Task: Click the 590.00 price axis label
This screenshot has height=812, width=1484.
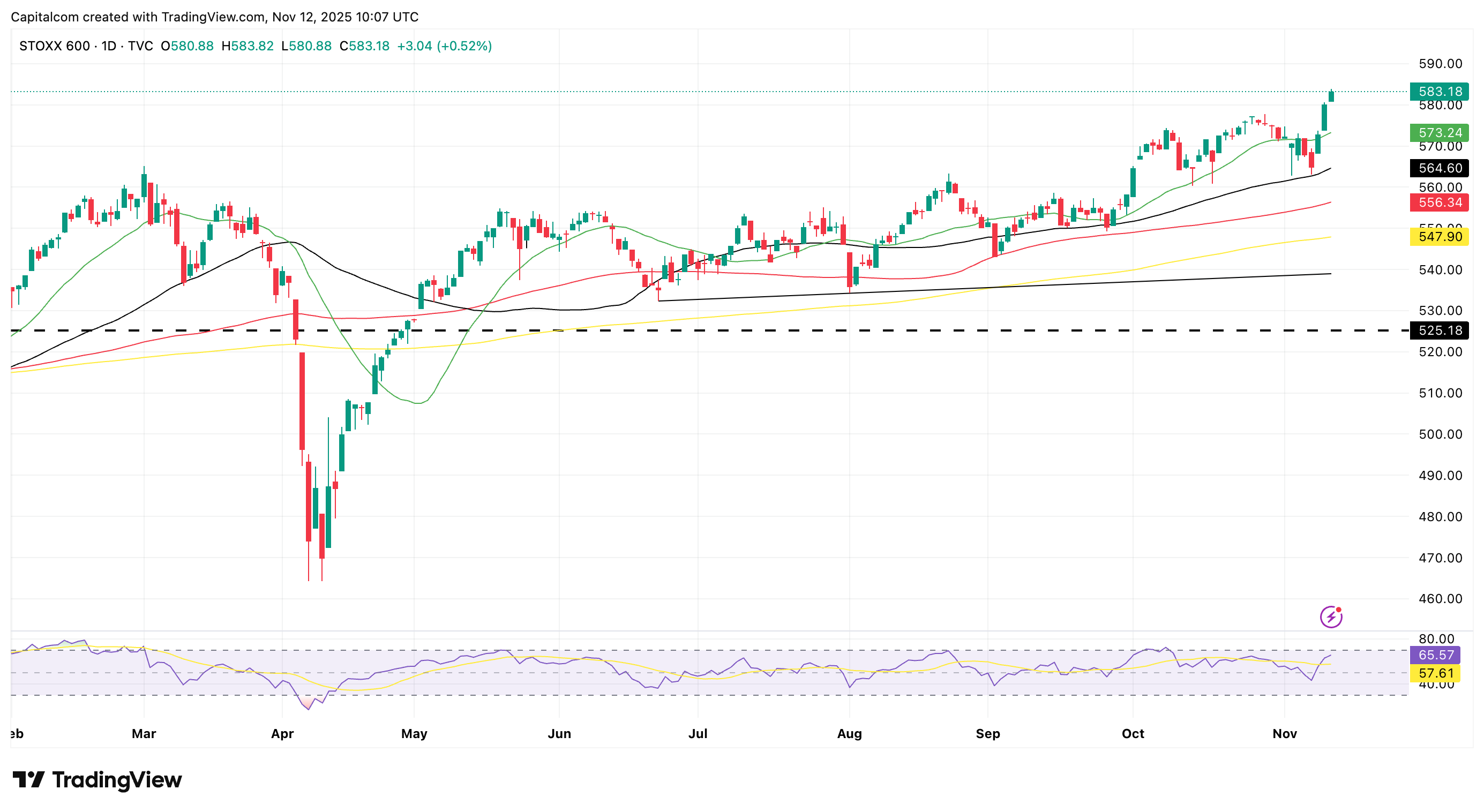Action: pos(1440,64)
